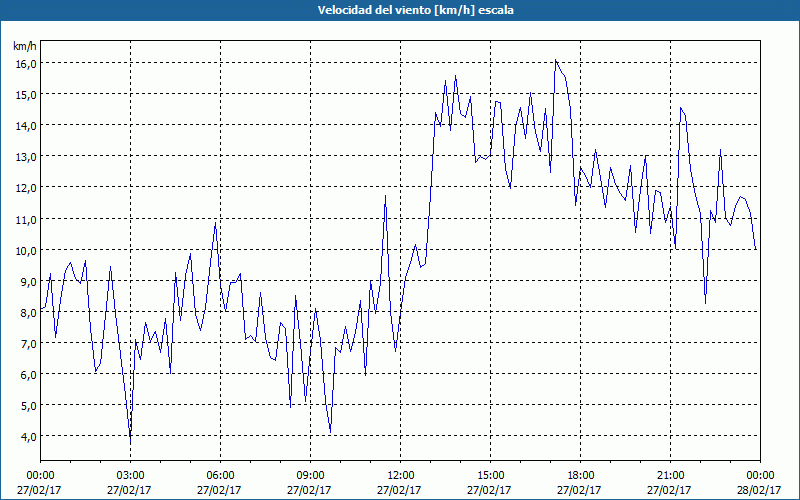Click the chart title 'Velocidad del viento [km/h] escala'
Image resolution: width=800 pixels, height=500 pixels.
point(415,10)
